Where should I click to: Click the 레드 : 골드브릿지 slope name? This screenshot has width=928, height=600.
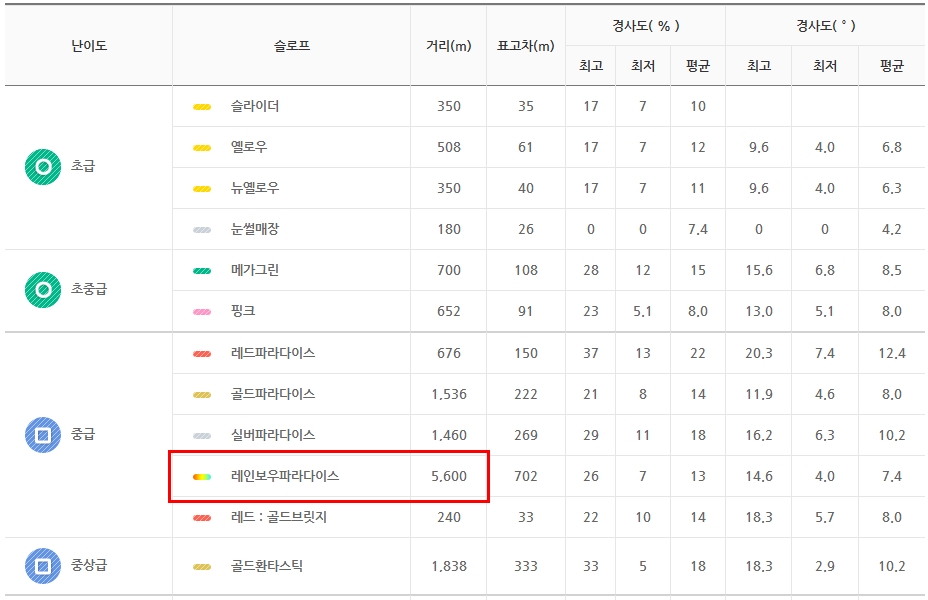point(278,518)
